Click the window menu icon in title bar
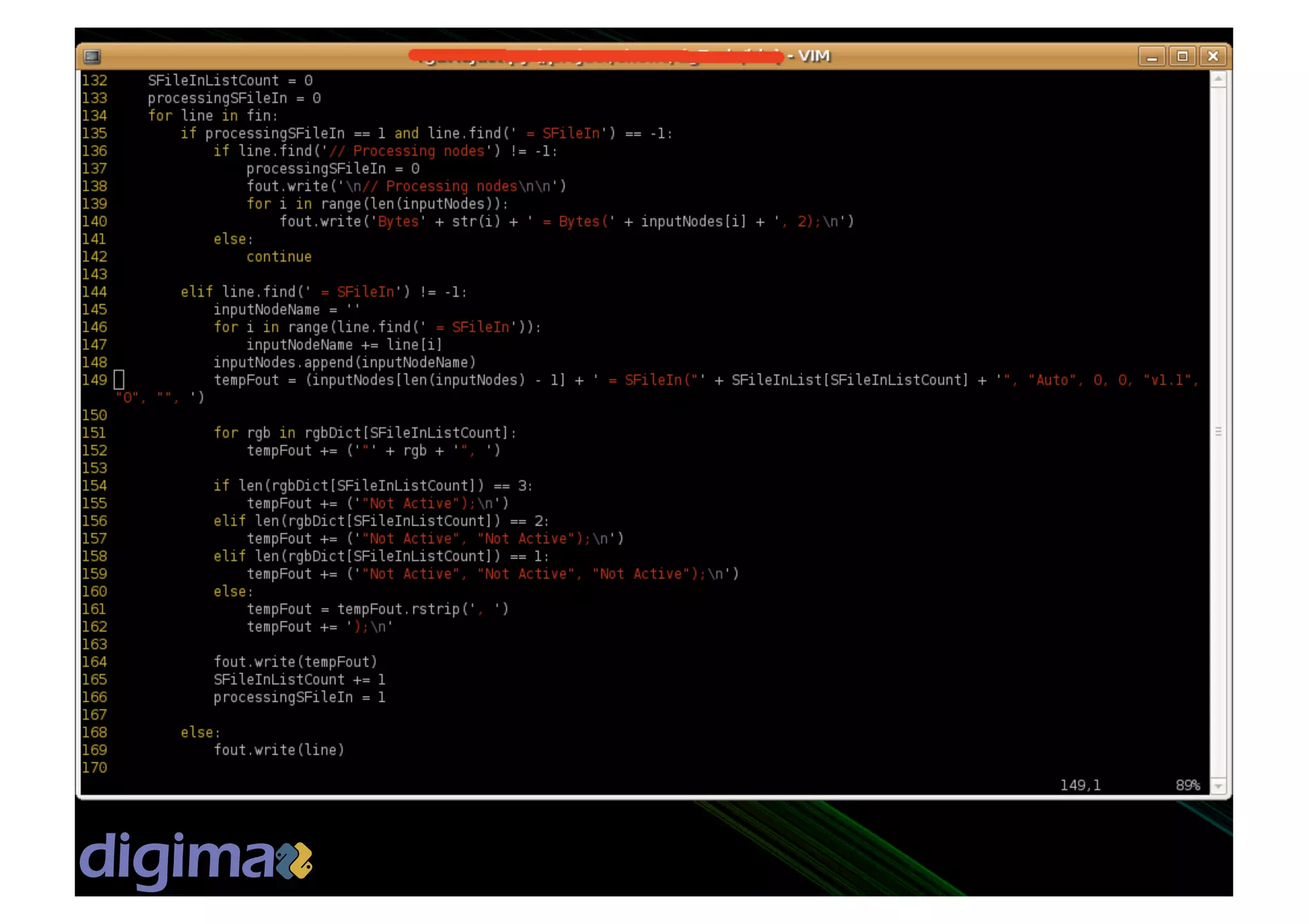This screenshot has height=924, width=1308. (92, 56)
